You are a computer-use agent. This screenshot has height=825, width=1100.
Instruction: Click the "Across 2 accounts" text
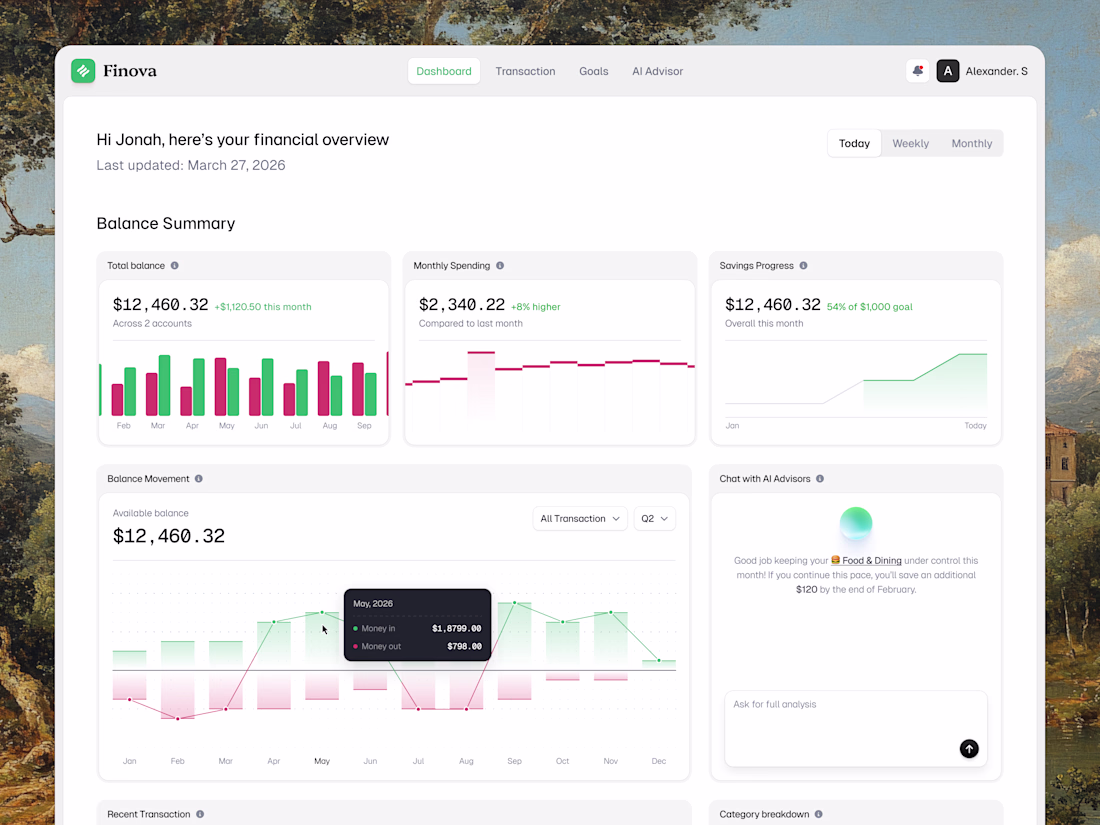point(152,323)
